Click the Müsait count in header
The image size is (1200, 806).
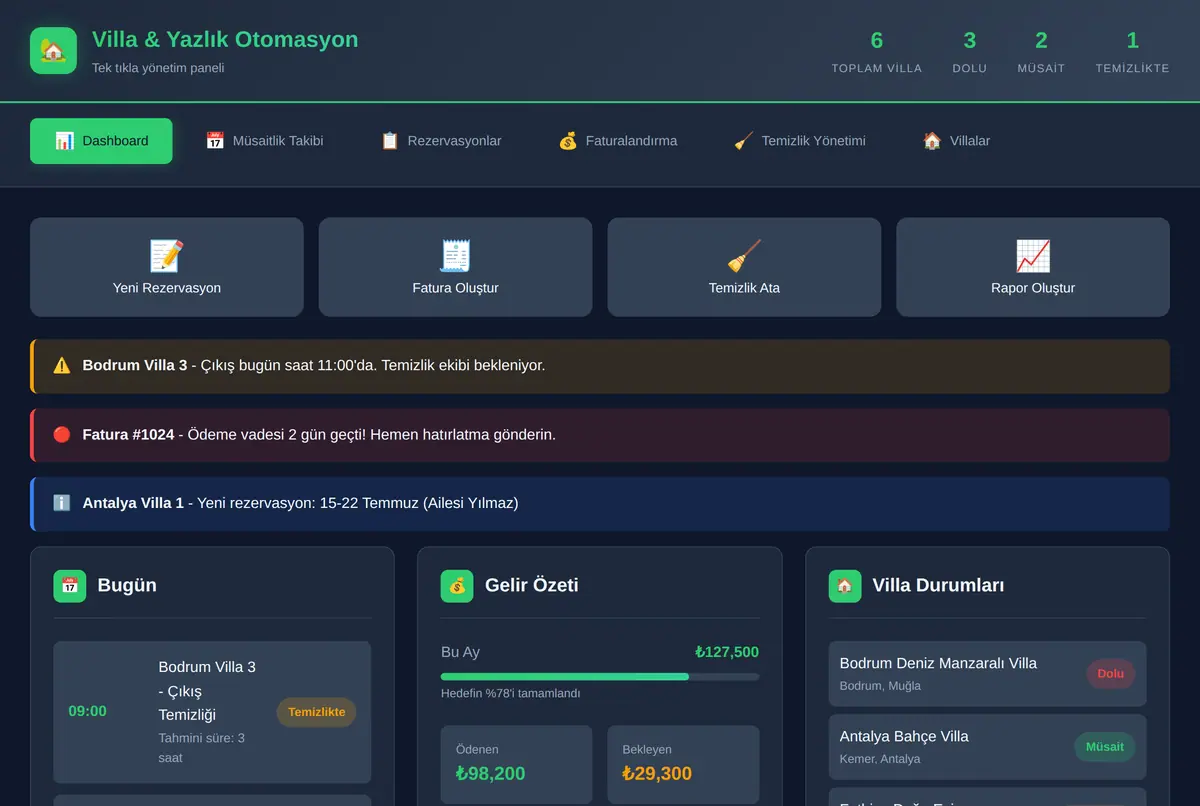click(1041, 41)
